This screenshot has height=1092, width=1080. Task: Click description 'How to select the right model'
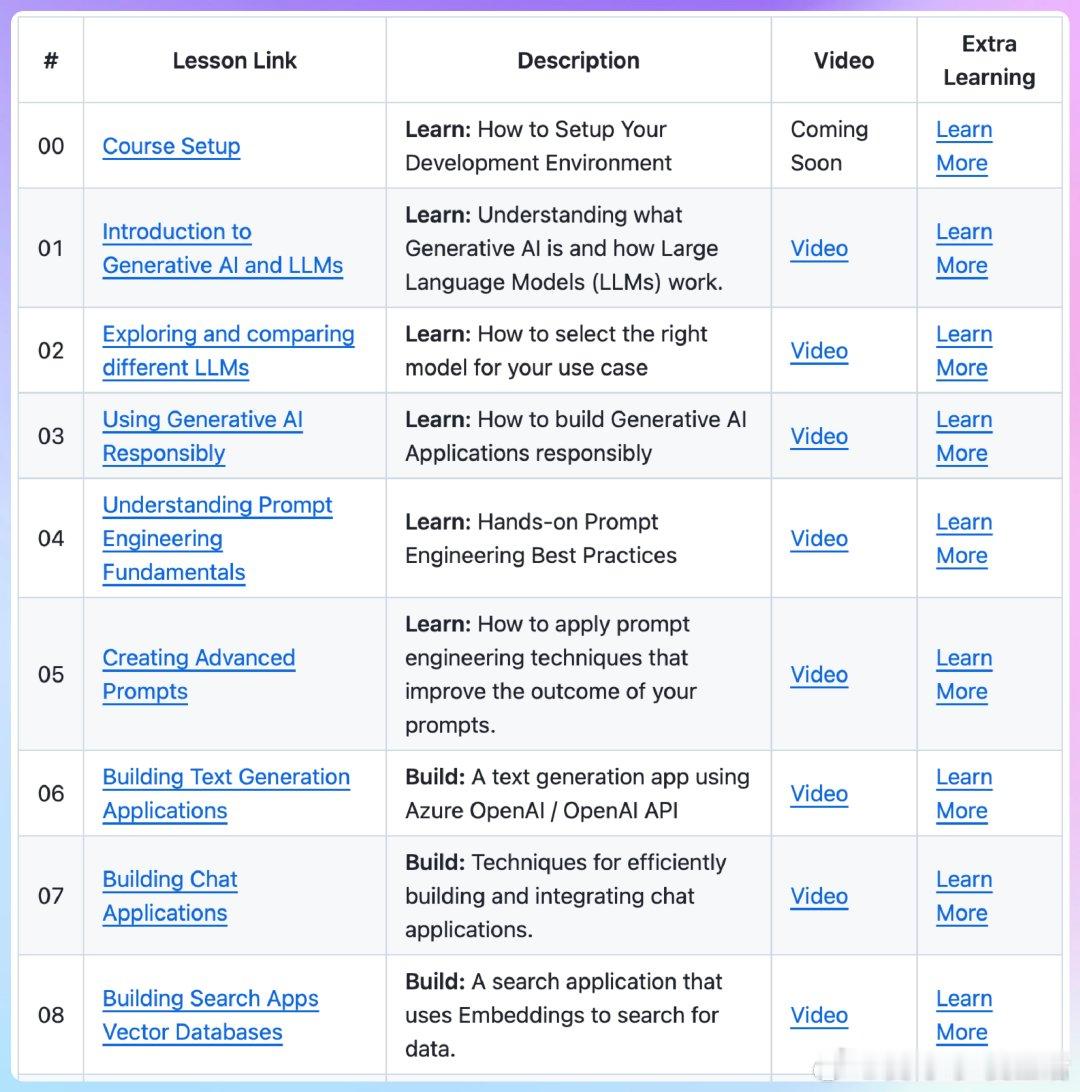point(556,351)
